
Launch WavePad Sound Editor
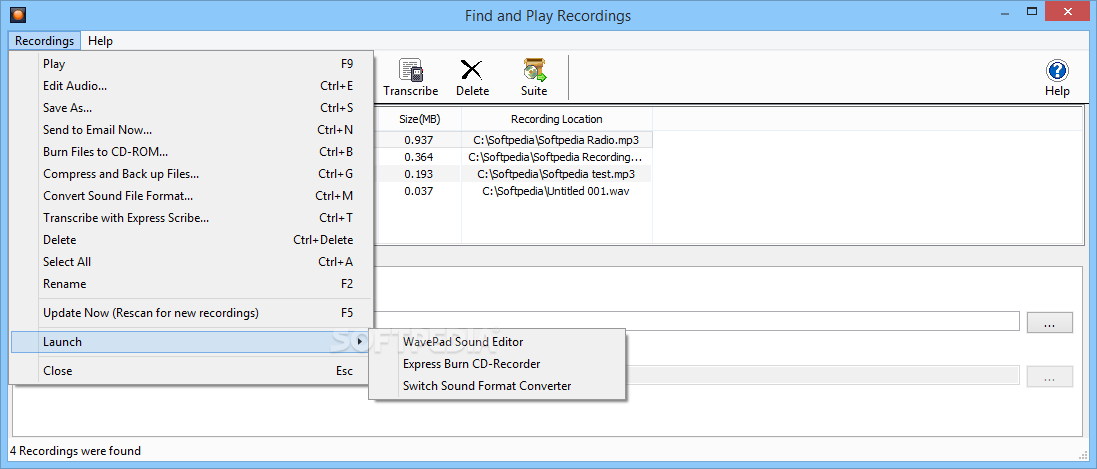click(497, 342)
